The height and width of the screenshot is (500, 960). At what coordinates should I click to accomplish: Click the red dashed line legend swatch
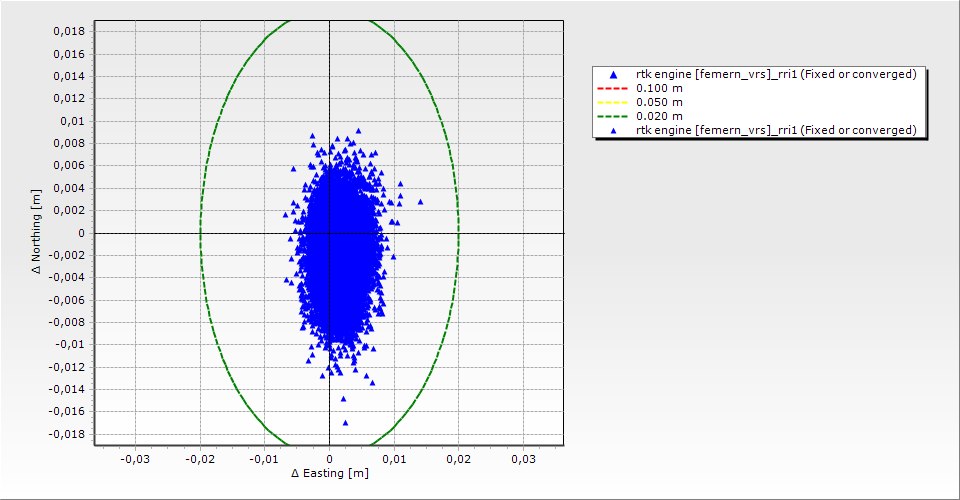(613, 89)
